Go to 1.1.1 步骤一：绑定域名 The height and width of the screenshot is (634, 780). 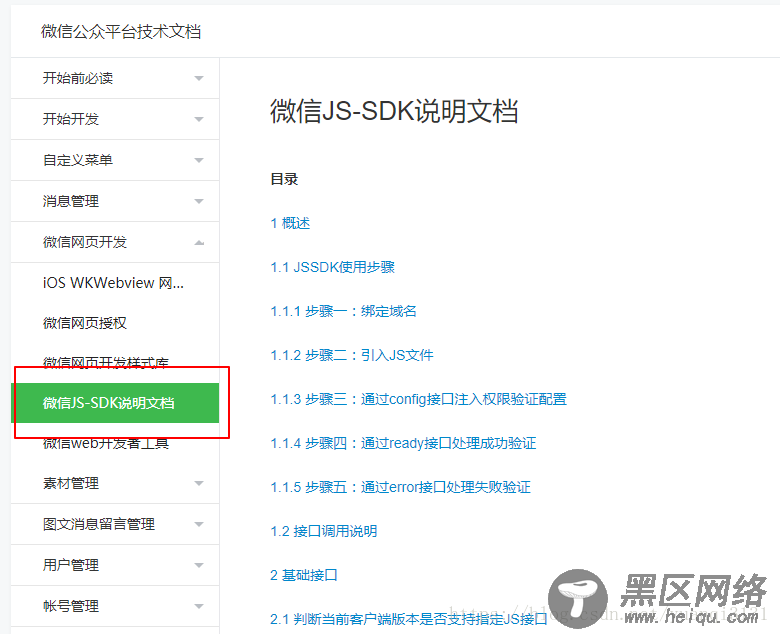click(343, 311)
